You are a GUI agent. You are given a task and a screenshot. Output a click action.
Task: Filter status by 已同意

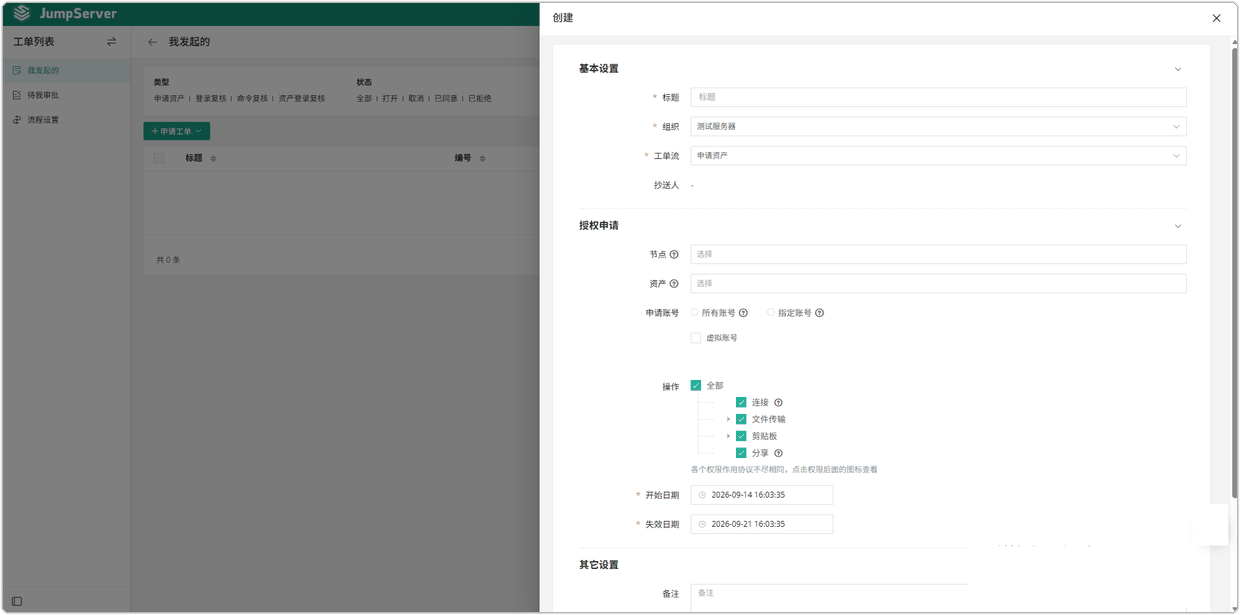coord(446,99)
